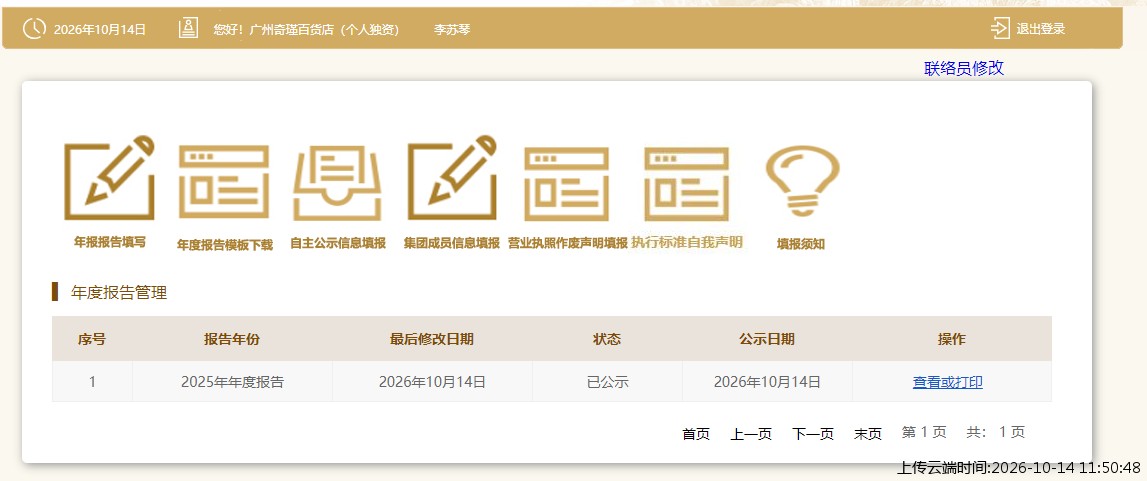Go to 下一页 in pagination
1147x481 pixels.
(813, 433)
